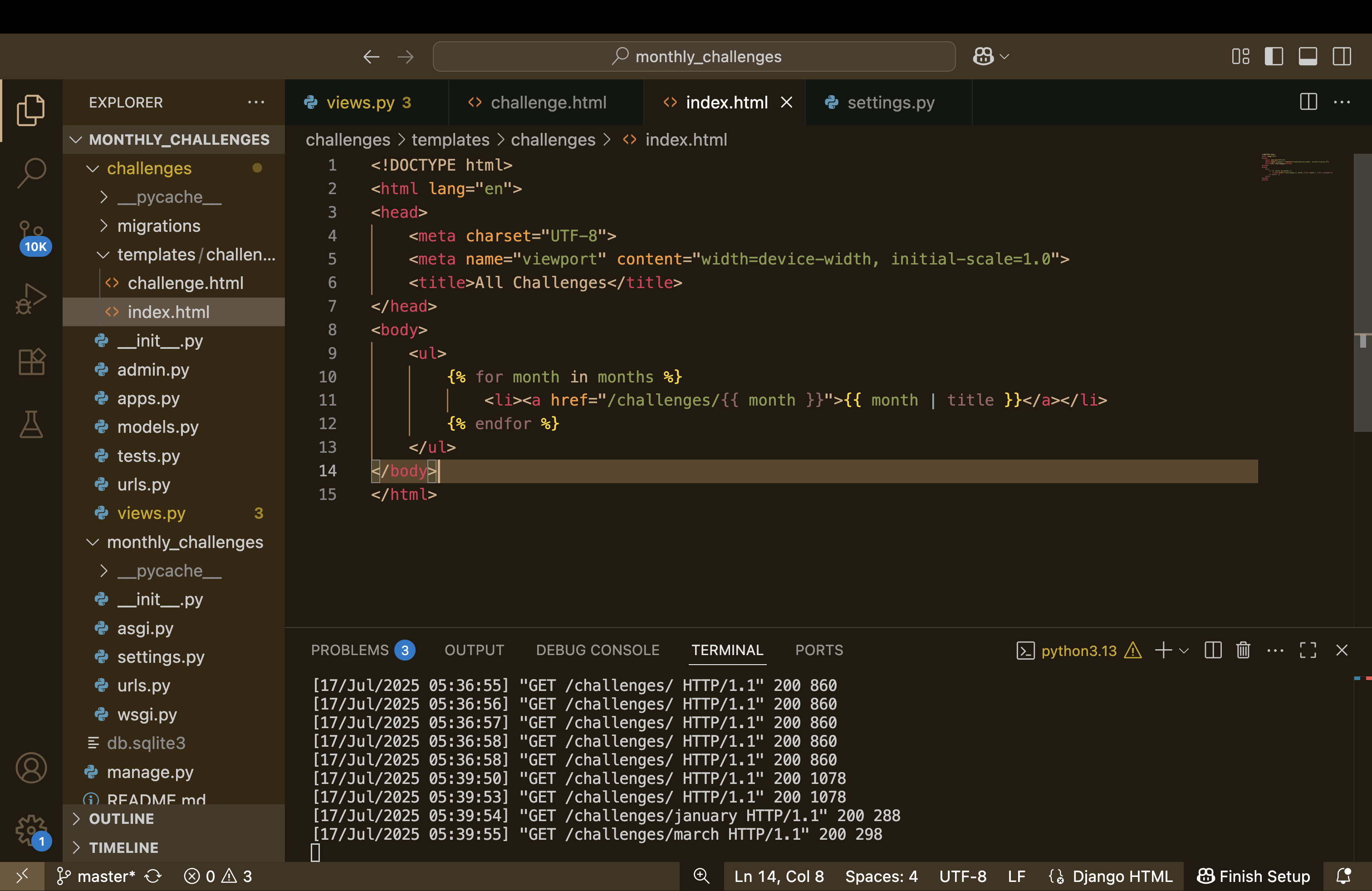The width and height of the screenshot is (1372, 891).
Task: Click the editor minimap preview
Action: pos(1297,168)
